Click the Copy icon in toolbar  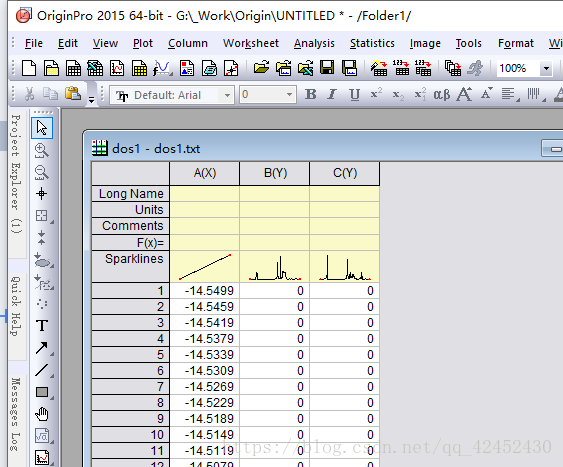coord(51,94)
